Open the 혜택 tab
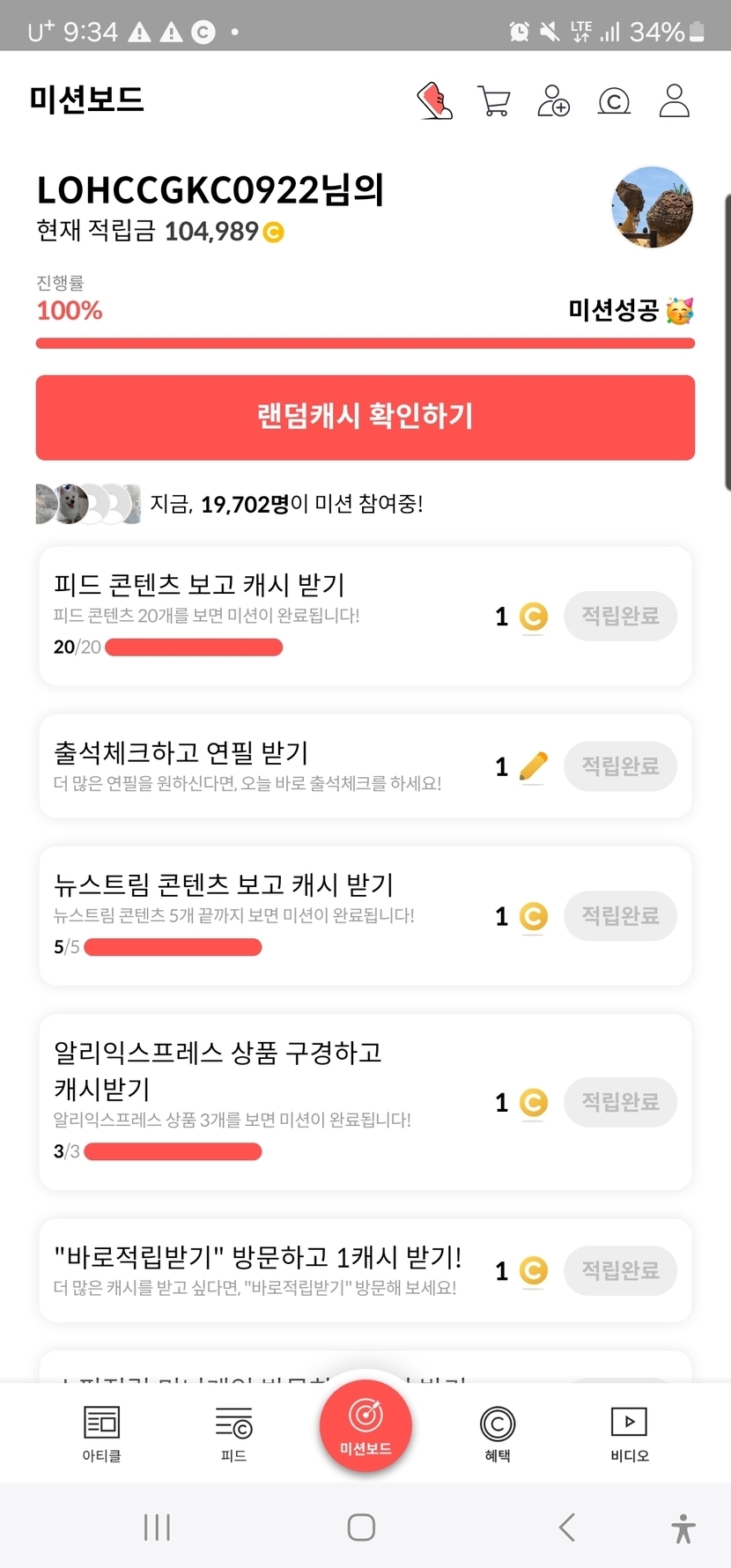Screen dimensions: 731x1568 [x=498, y=1433]
